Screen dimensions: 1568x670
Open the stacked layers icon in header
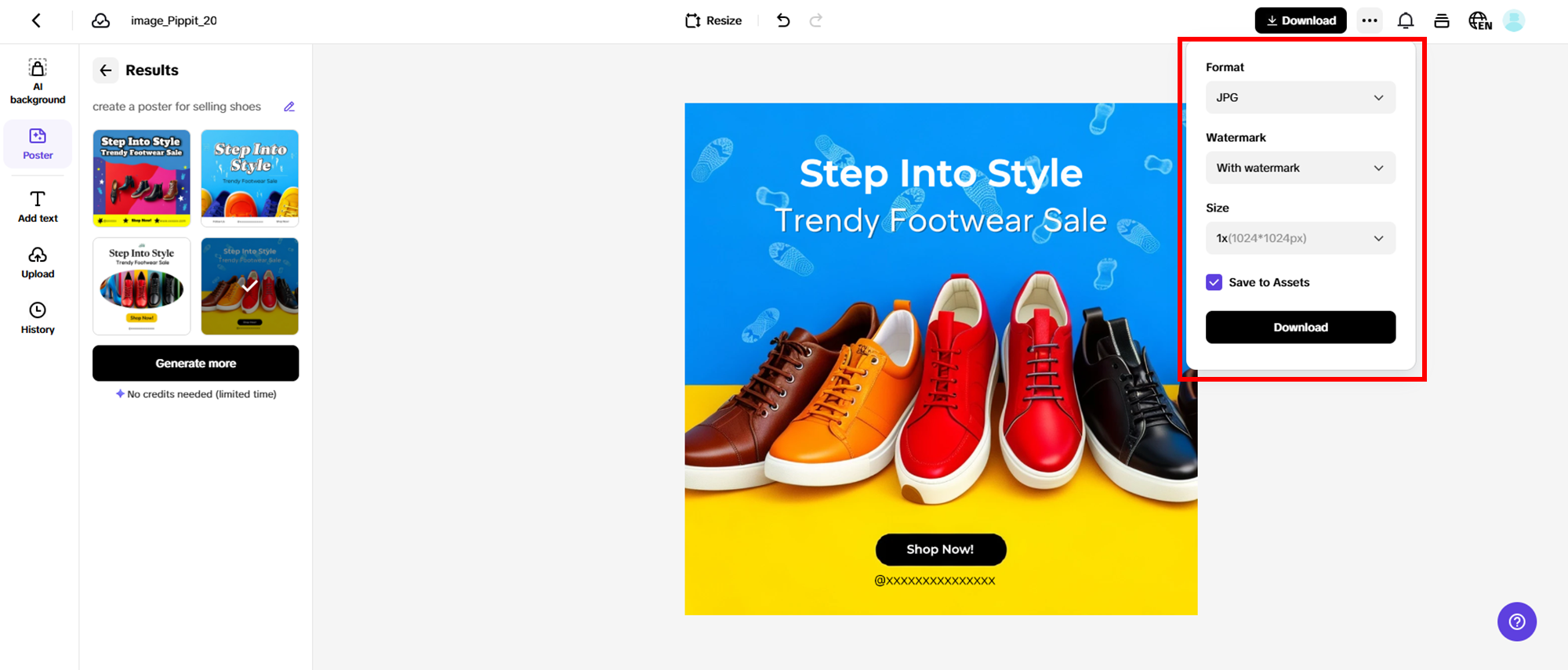1442,21
